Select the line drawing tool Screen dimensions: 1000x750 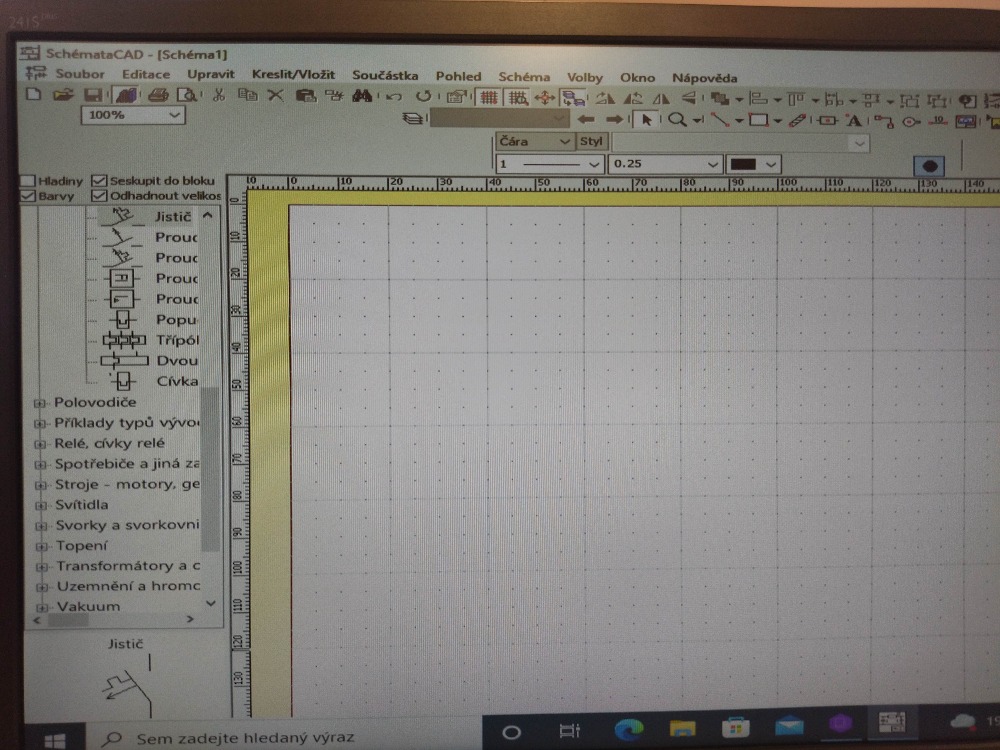pos(719,120)
